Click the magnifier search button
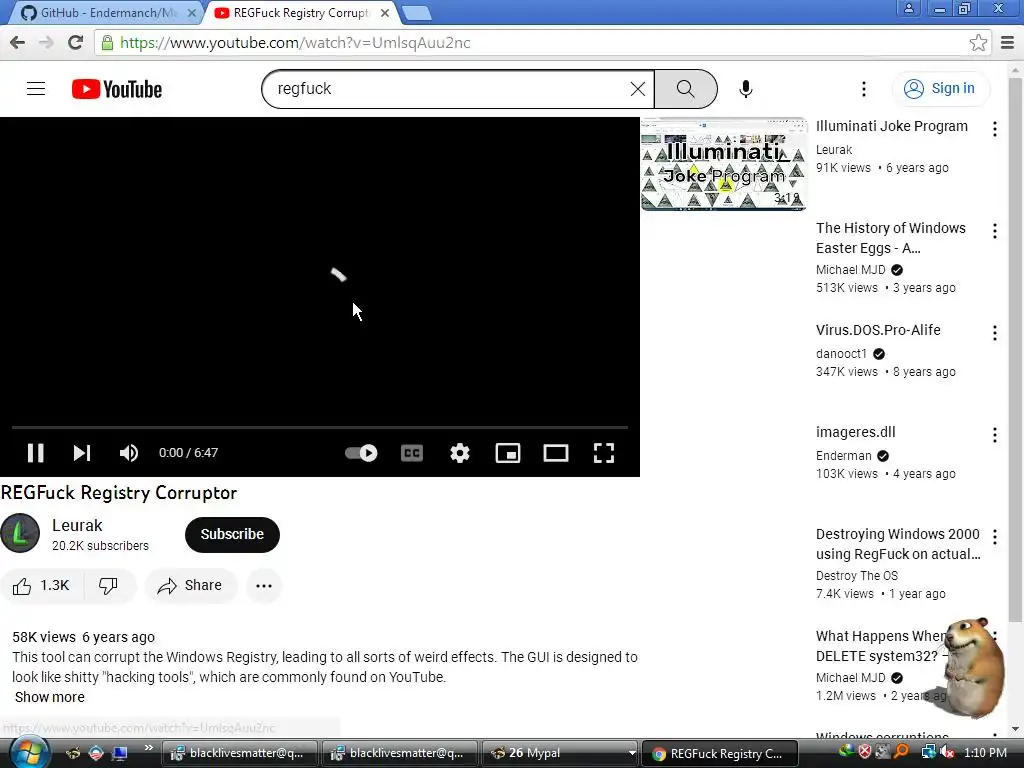Viewport: 1024px width, 768px height. (686, 89)
